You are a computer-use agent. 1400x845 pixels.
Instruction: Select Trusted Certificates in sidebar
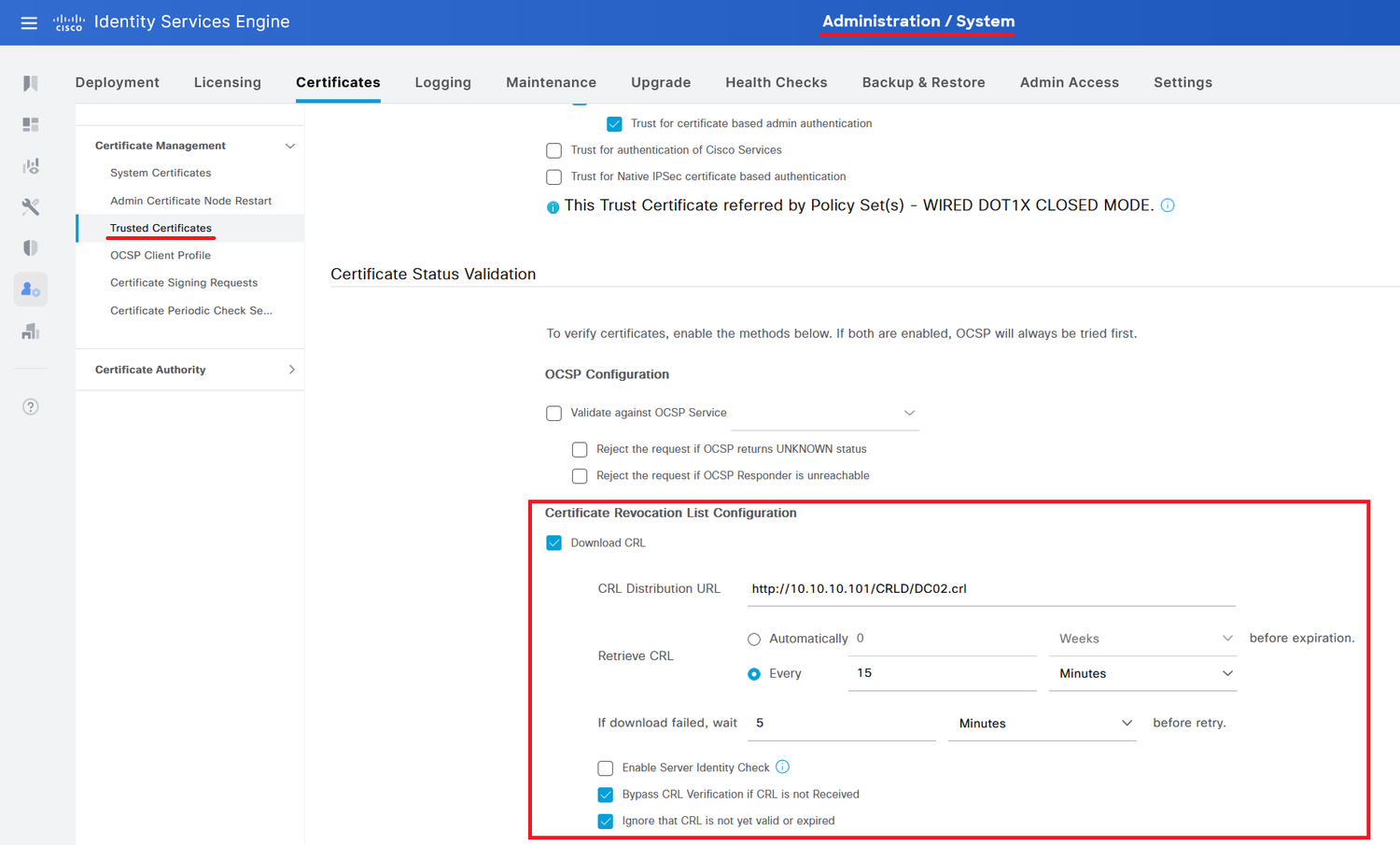click(x=161, y=228)
